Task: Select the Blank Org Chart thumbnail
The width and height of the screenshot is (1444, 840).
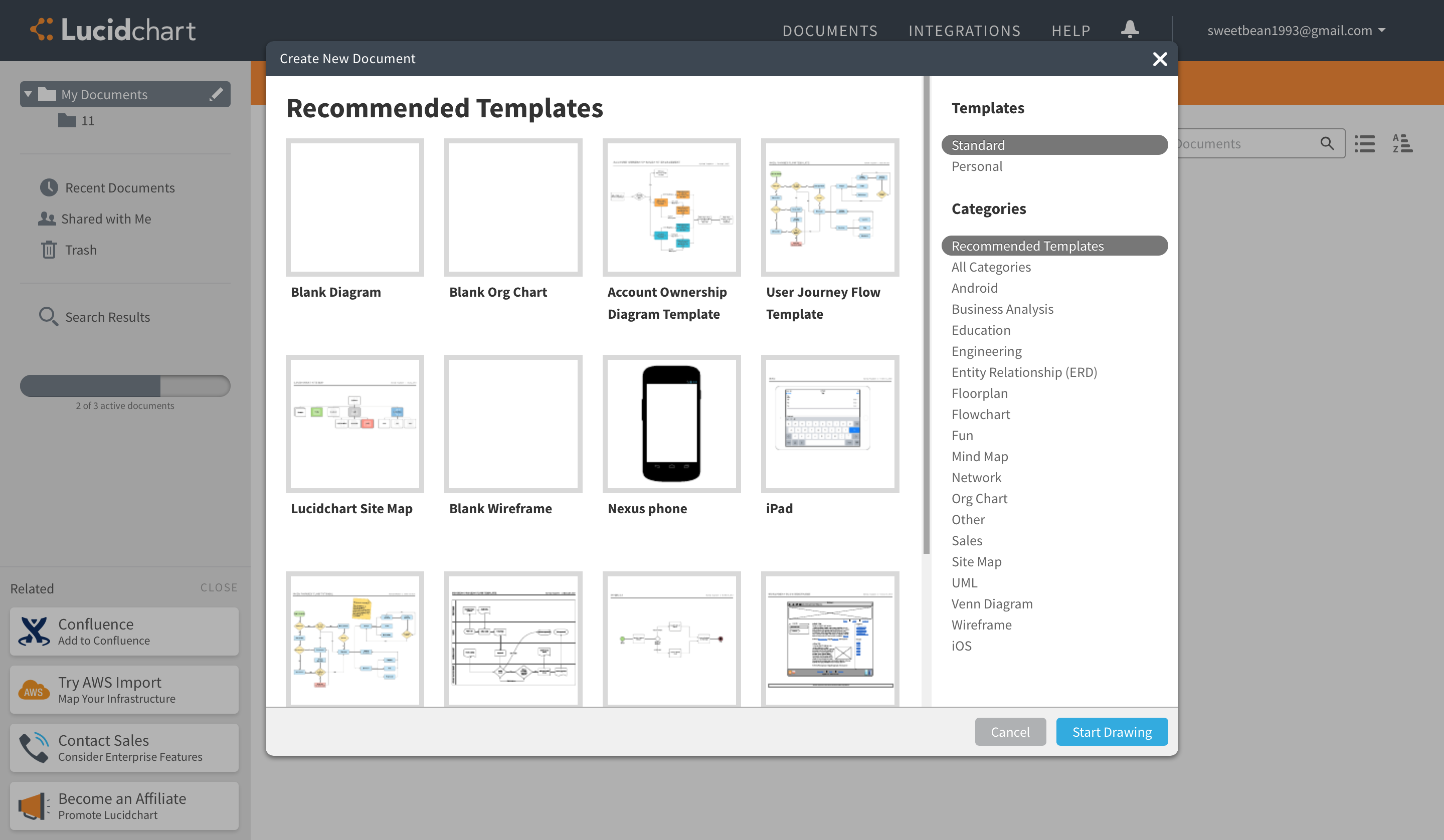Action: tap(513, 207)
